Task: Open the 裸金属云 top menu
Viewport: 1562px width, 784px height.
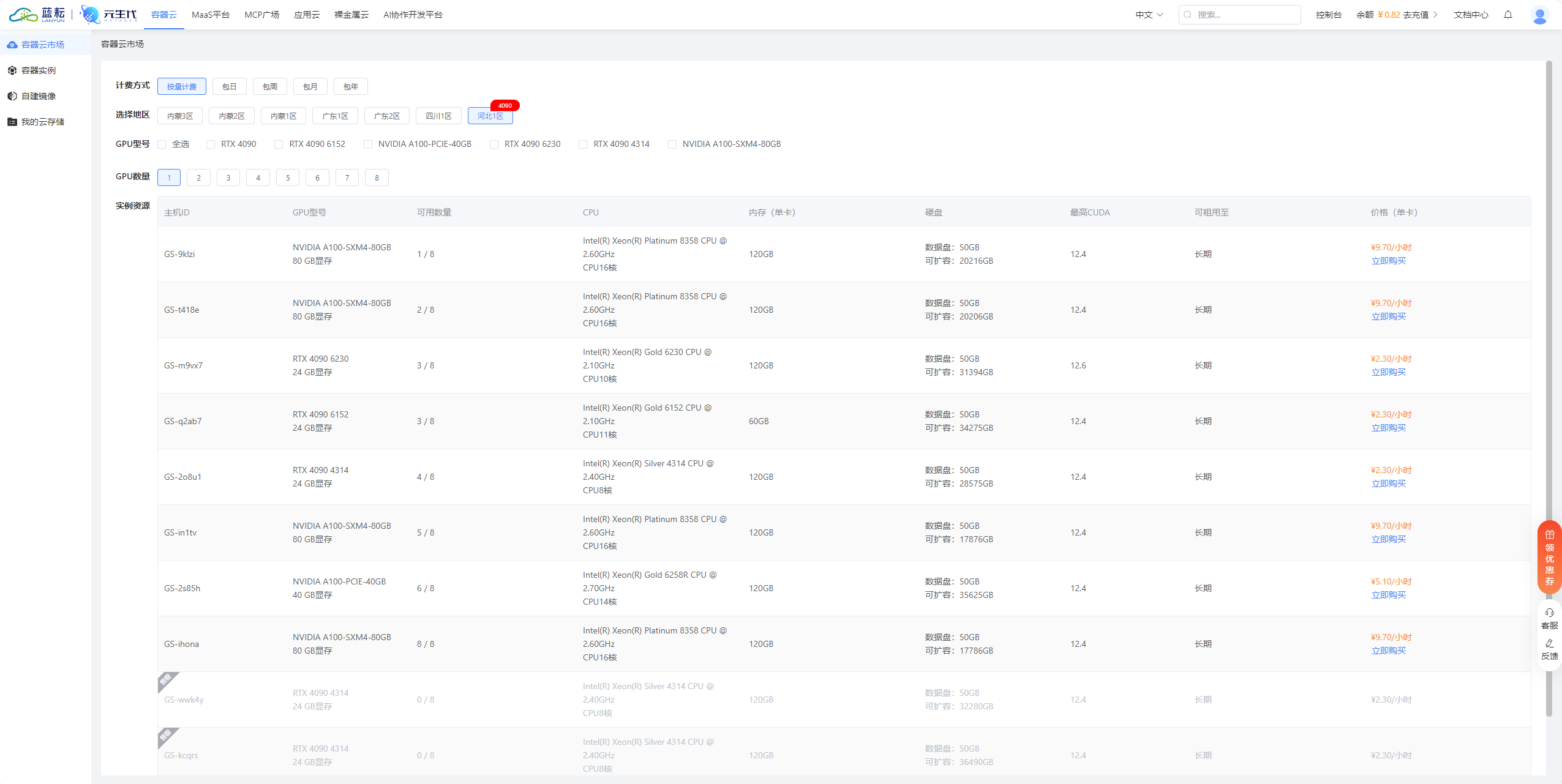Action: [351, 15]
